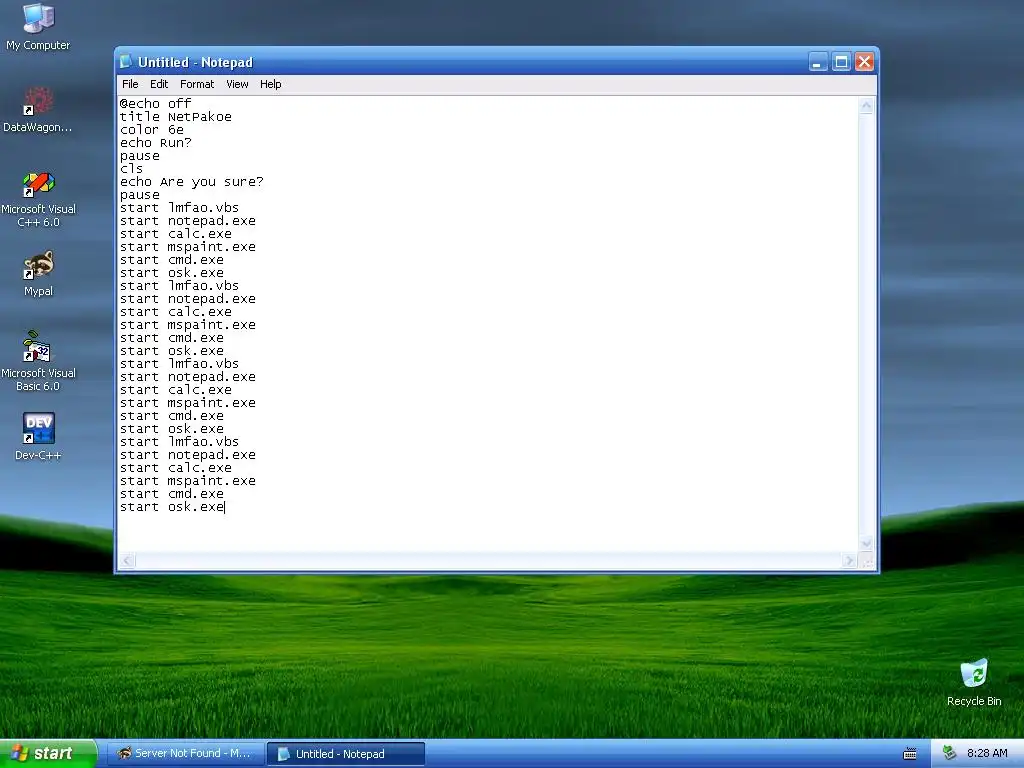The image size is (1024, 768).
Task: Minimize the Notepad window
Action: pos(818,62)
